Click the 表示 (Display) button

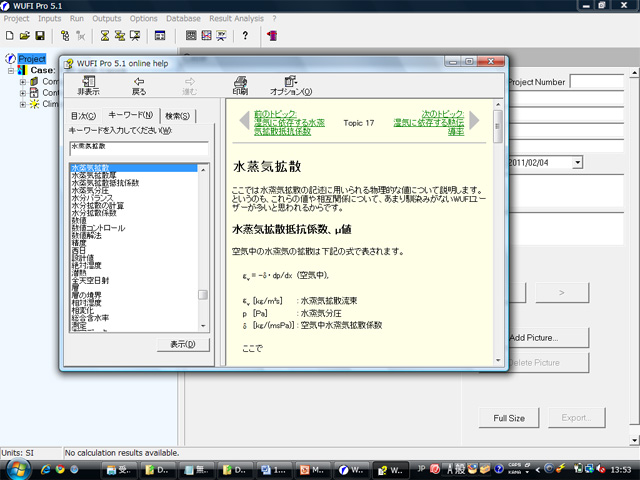(182, 344)
